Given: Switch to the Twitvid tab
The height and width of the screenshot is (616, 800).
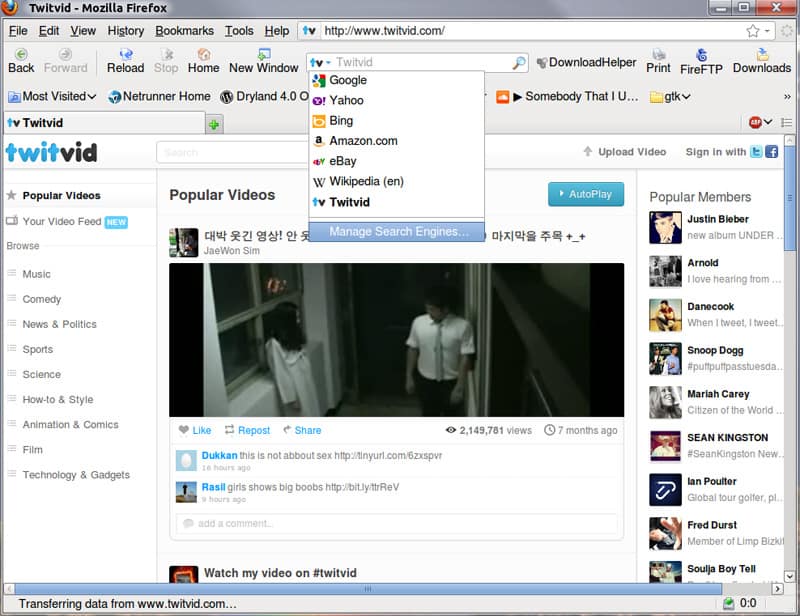Looking at the screenshot, I should pyautogui.click(x=105, y=123).
